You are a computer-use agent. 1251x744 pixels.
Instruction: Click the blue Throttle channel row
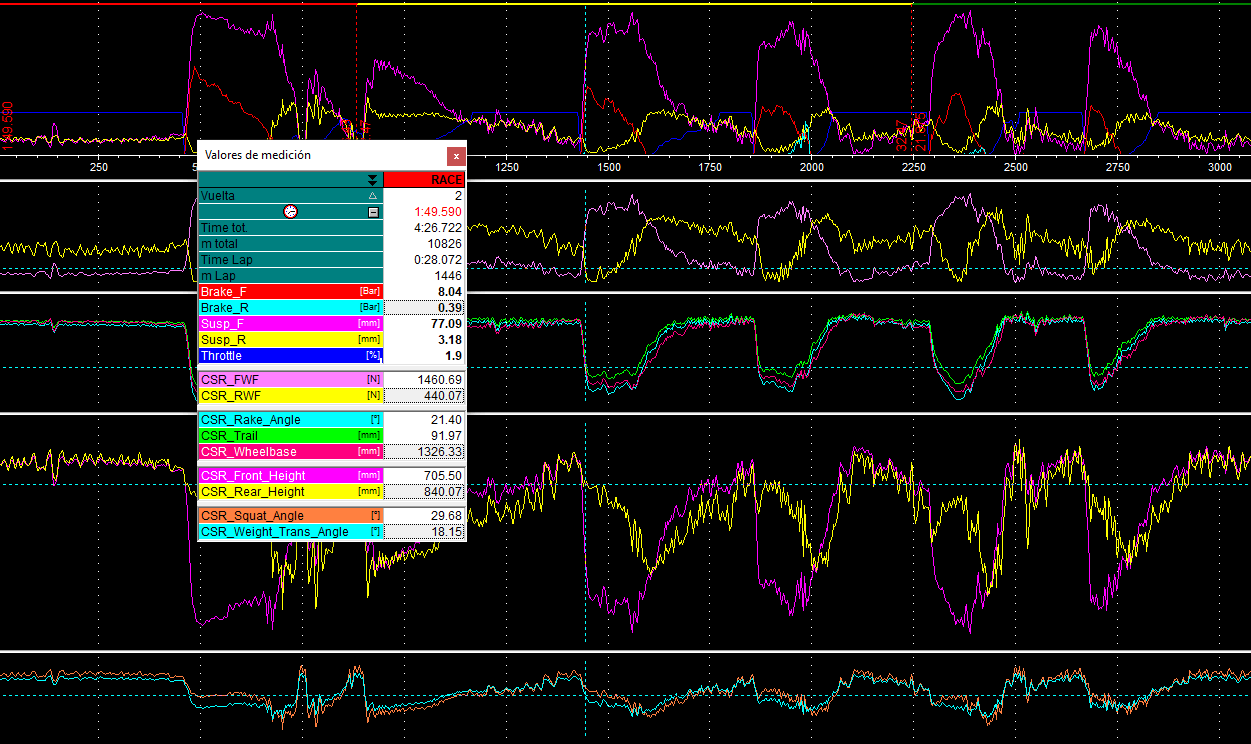(x=290, y=356)
